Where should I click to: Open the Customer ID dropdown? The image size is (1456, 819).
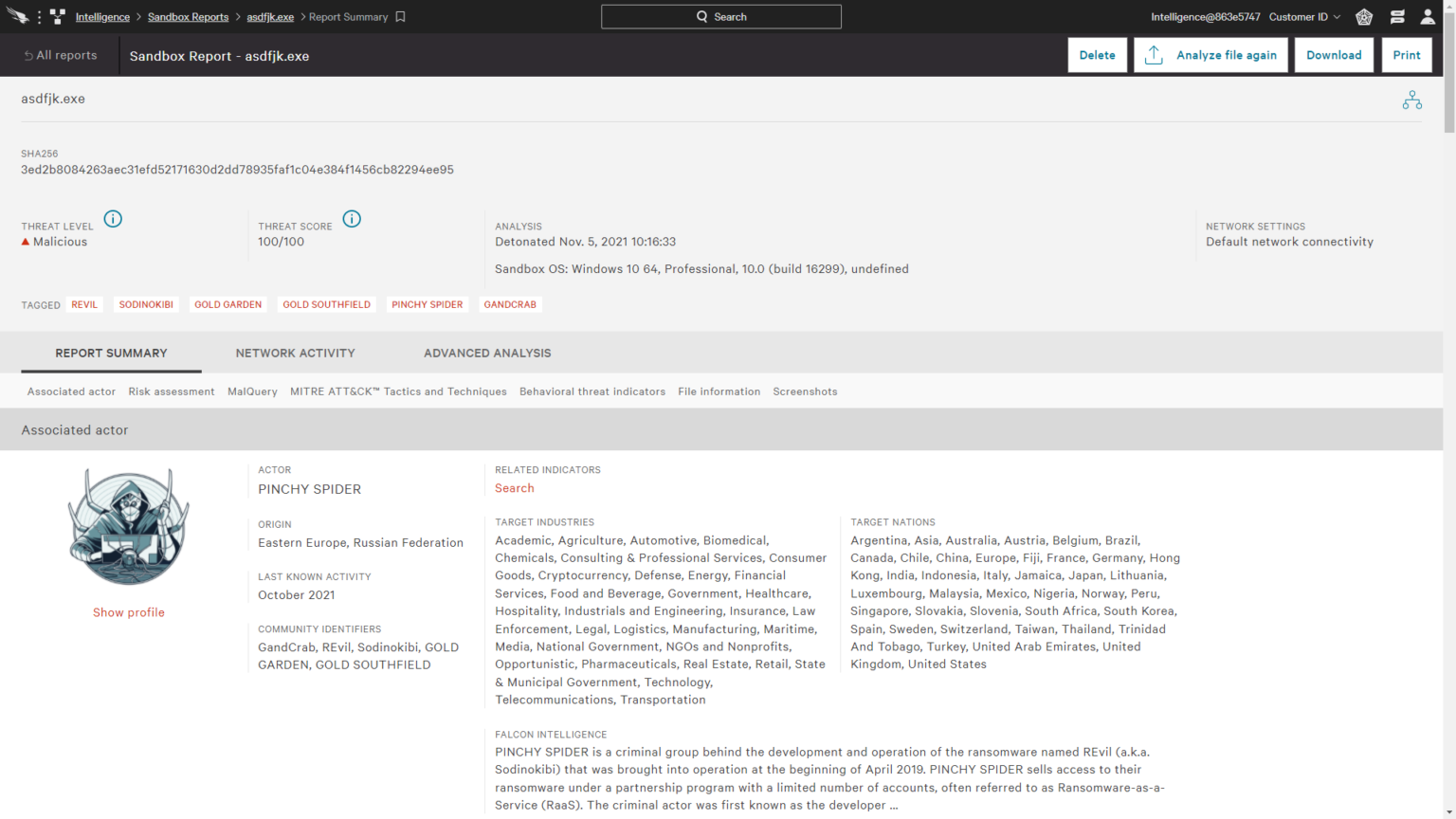tap(1304, 16)
